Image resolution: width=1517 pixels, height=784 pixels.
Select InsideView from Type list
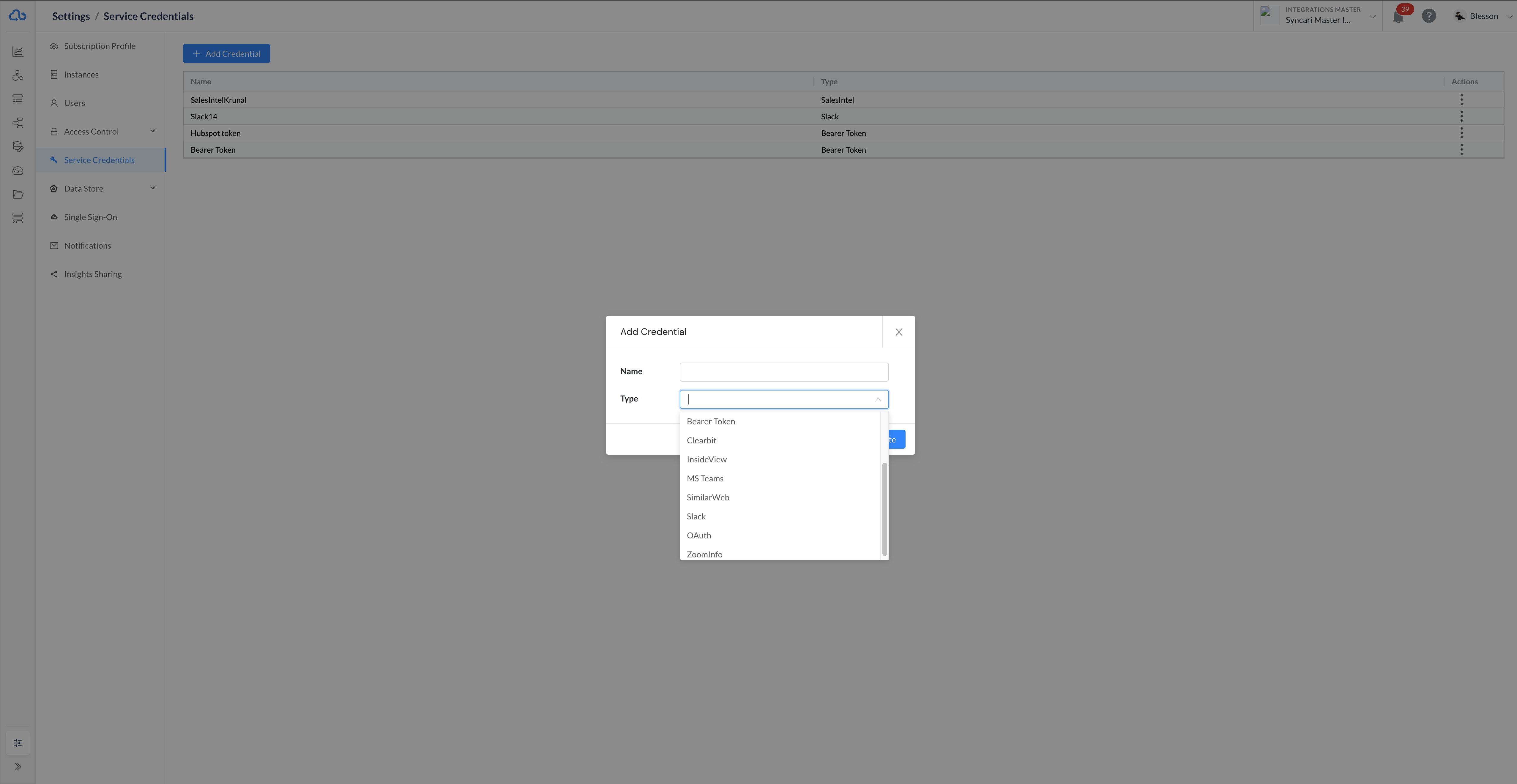click(780, 459)
